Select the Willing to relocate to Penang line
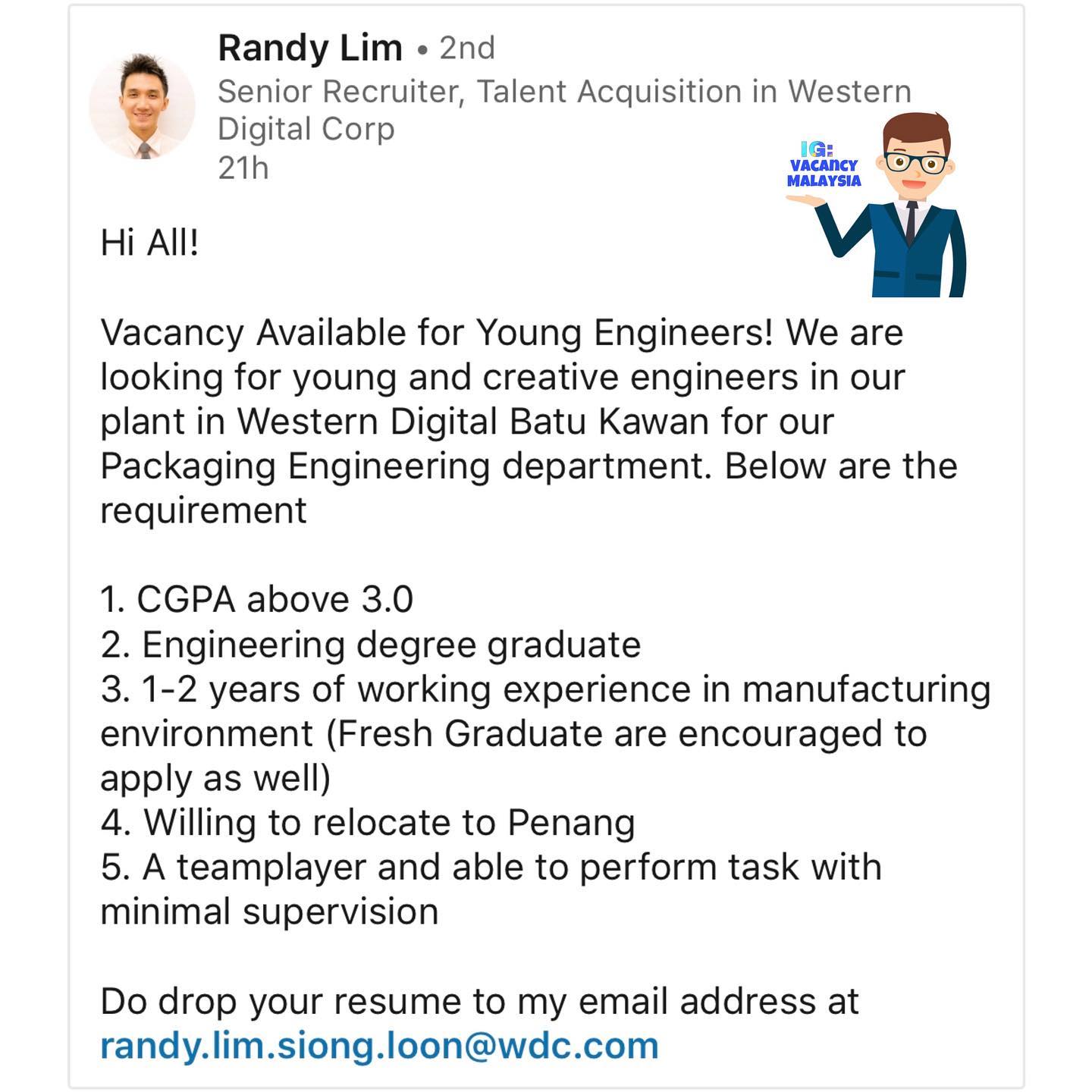The width and height of the screenshot is (1092, 1092). tap(368, 824)
